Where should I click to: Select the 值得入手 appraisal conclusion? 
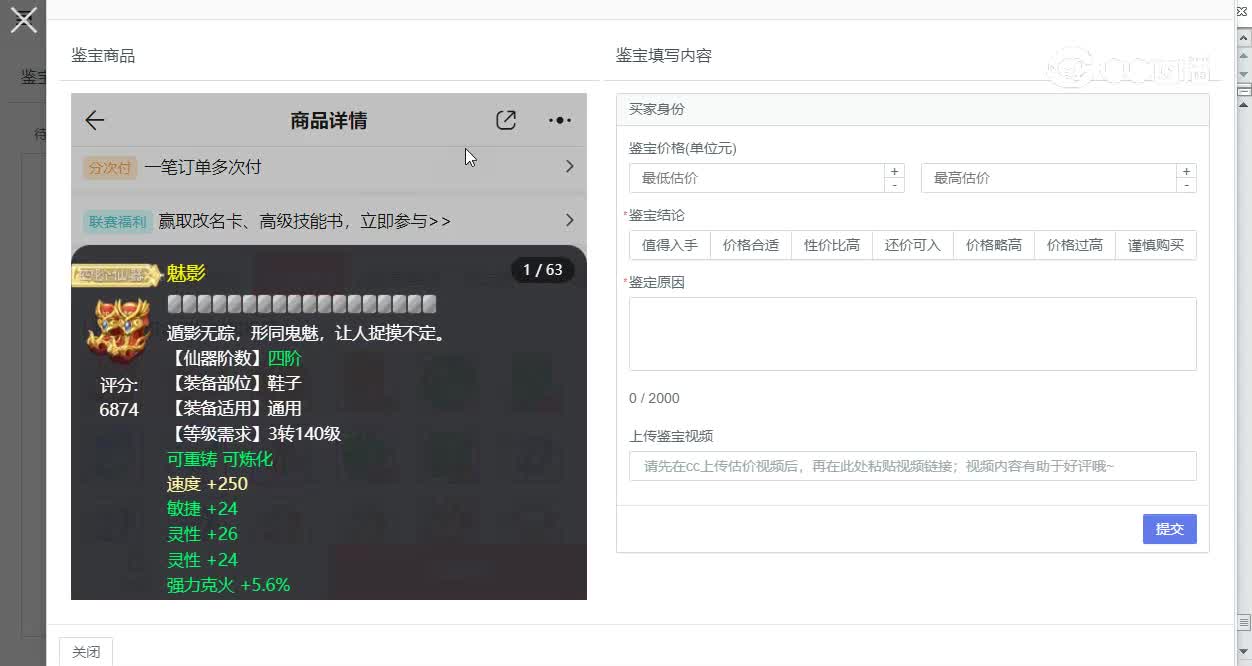pos(668,245)
